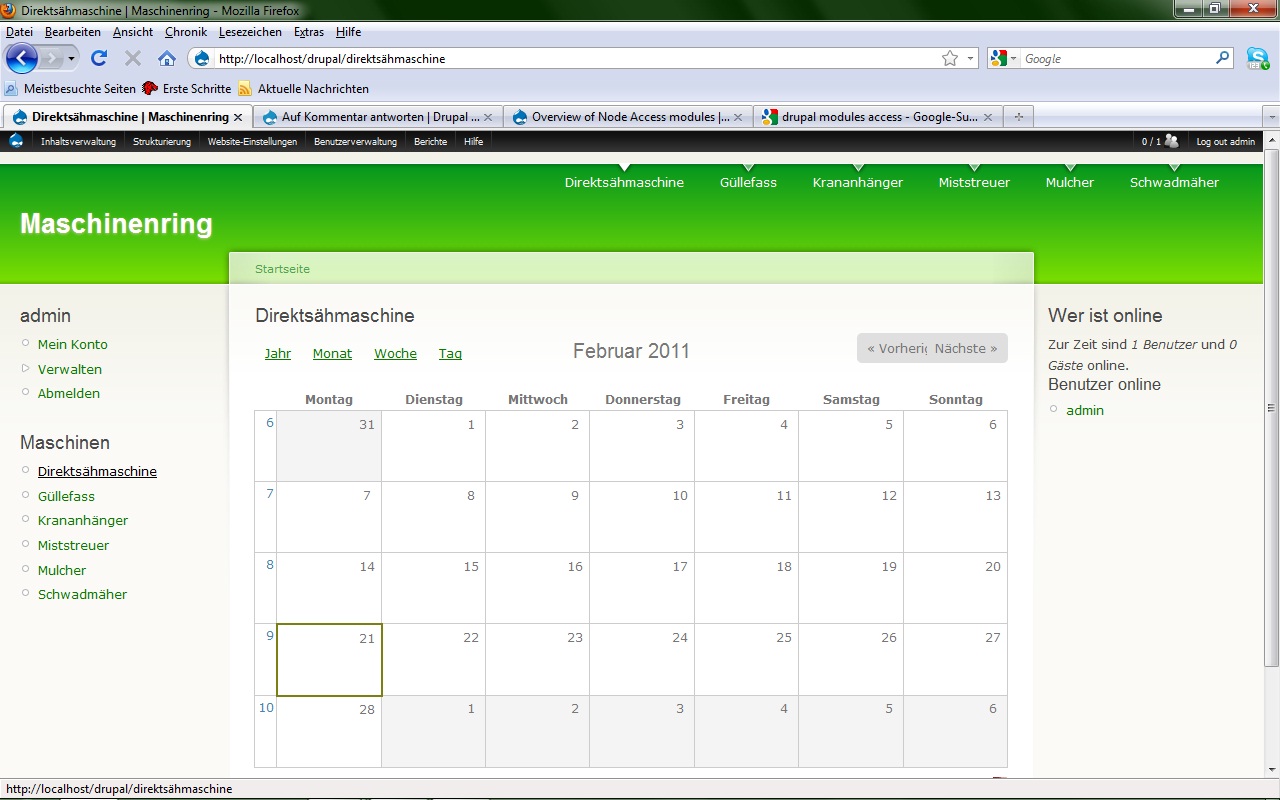Open the search engine selector dropdown

pos(1002,58)
